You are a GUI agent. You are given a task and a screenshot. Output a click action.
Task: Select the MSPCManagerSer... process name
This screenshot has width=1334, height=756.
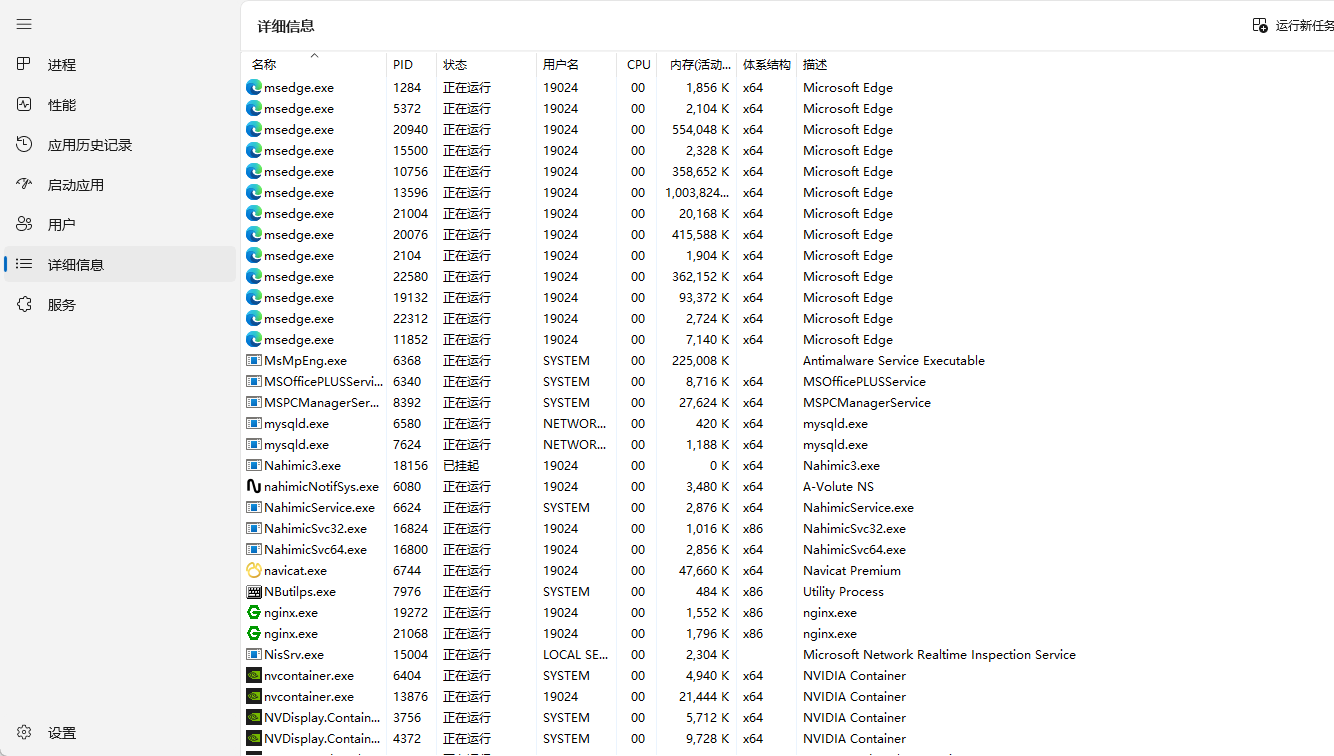[321, 402]
